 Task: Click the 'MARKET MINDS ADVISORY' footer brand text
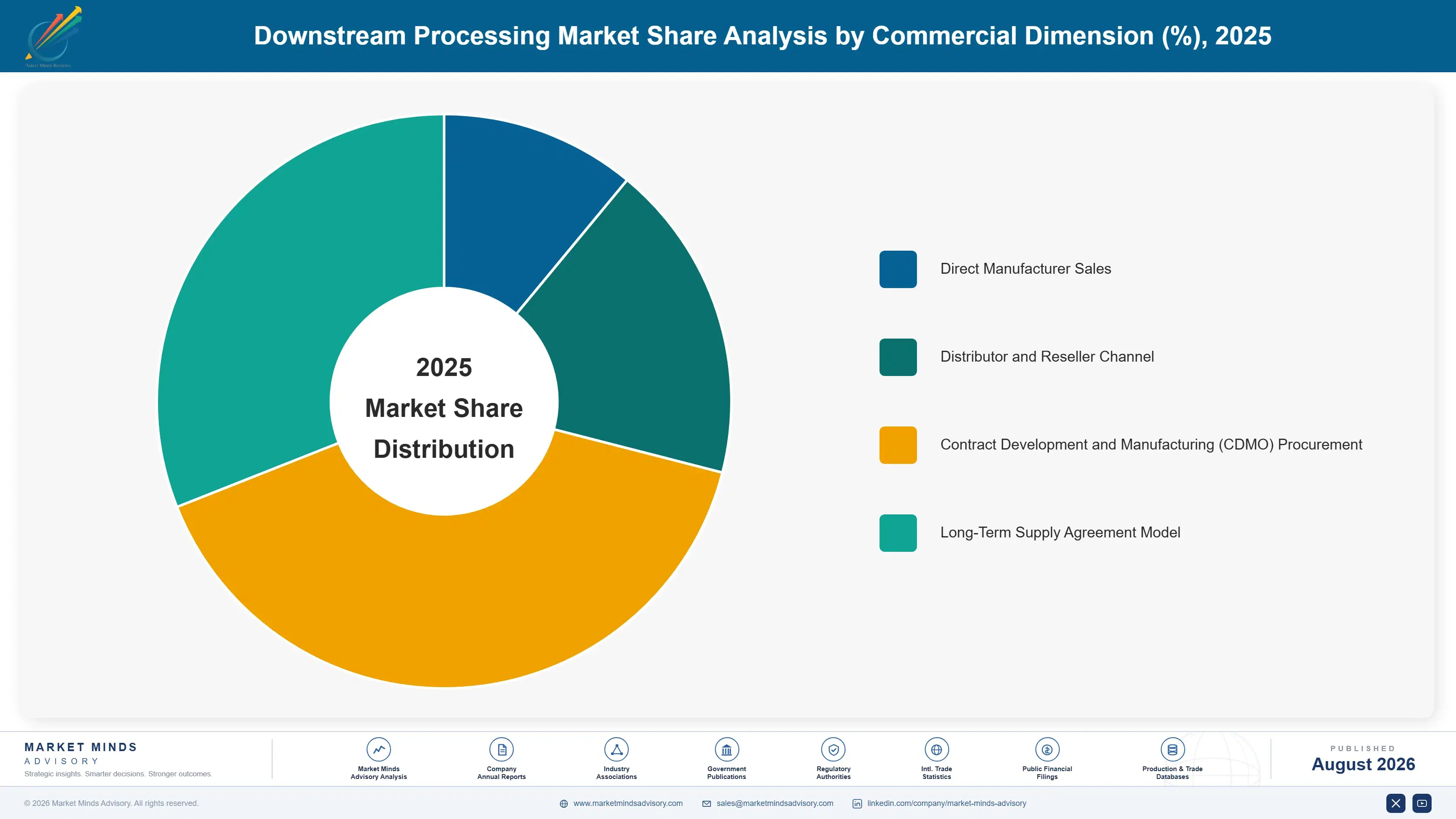click(81, 753)
